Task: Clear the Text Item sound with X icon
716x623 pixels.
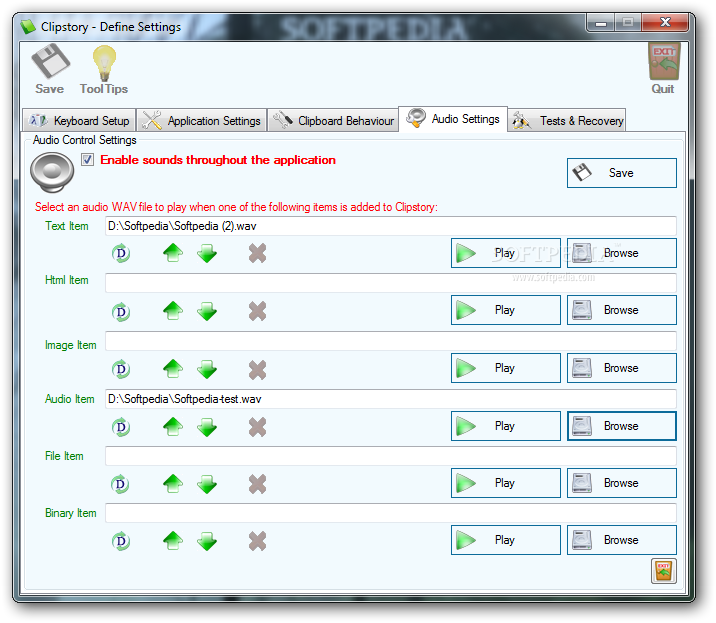Action: pyautogui.click(x=258, y=253)
